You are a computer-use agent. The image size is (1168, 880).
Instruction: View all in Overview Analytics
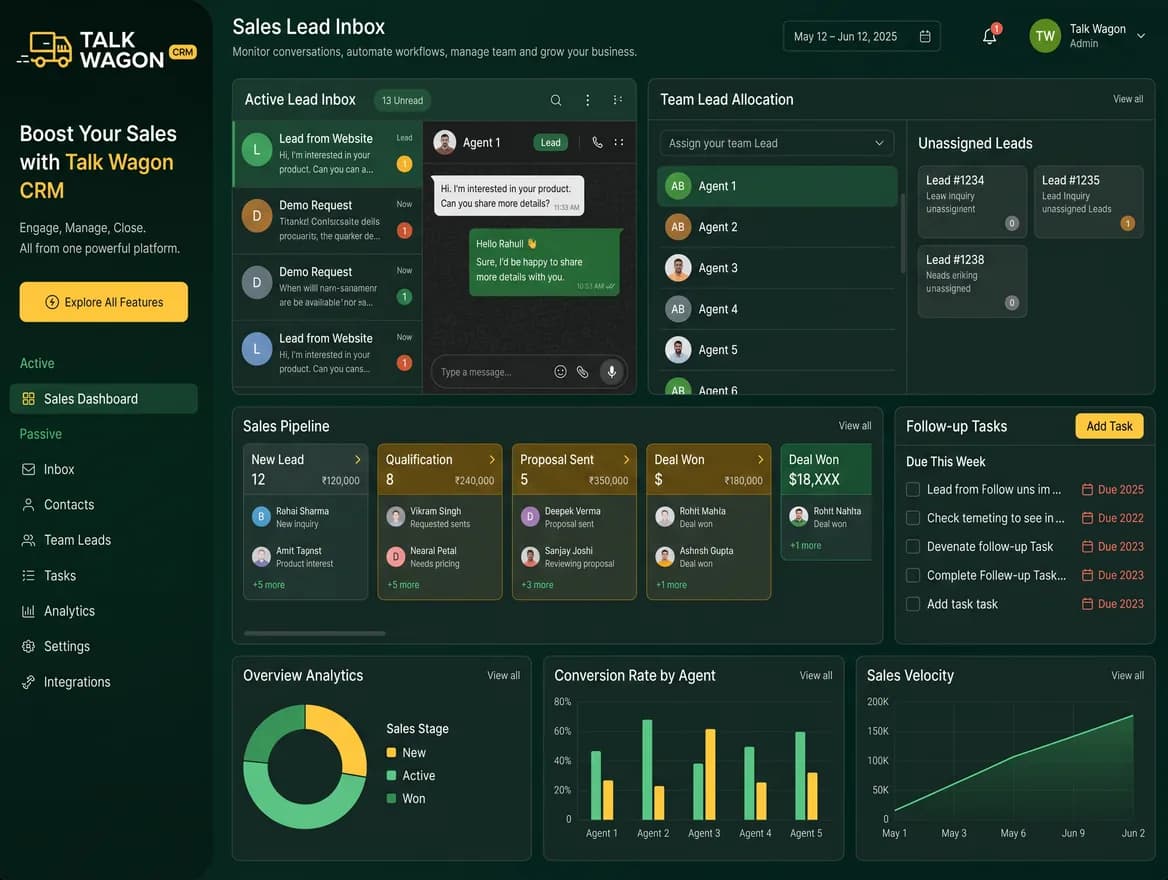click(x=504, y=675)
